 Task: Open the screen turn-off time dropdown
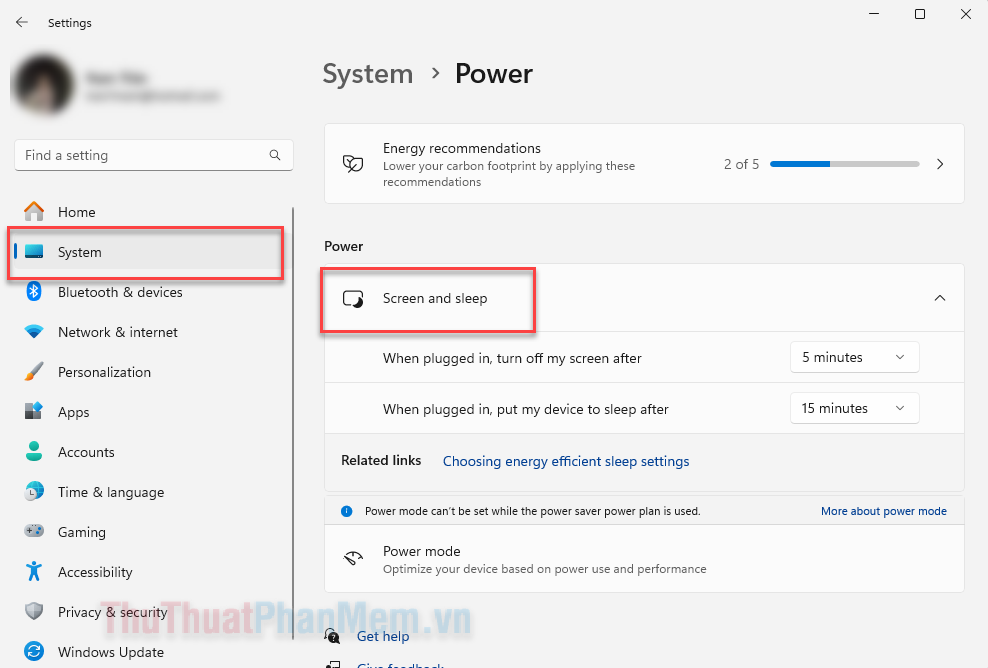click(854, 357)
